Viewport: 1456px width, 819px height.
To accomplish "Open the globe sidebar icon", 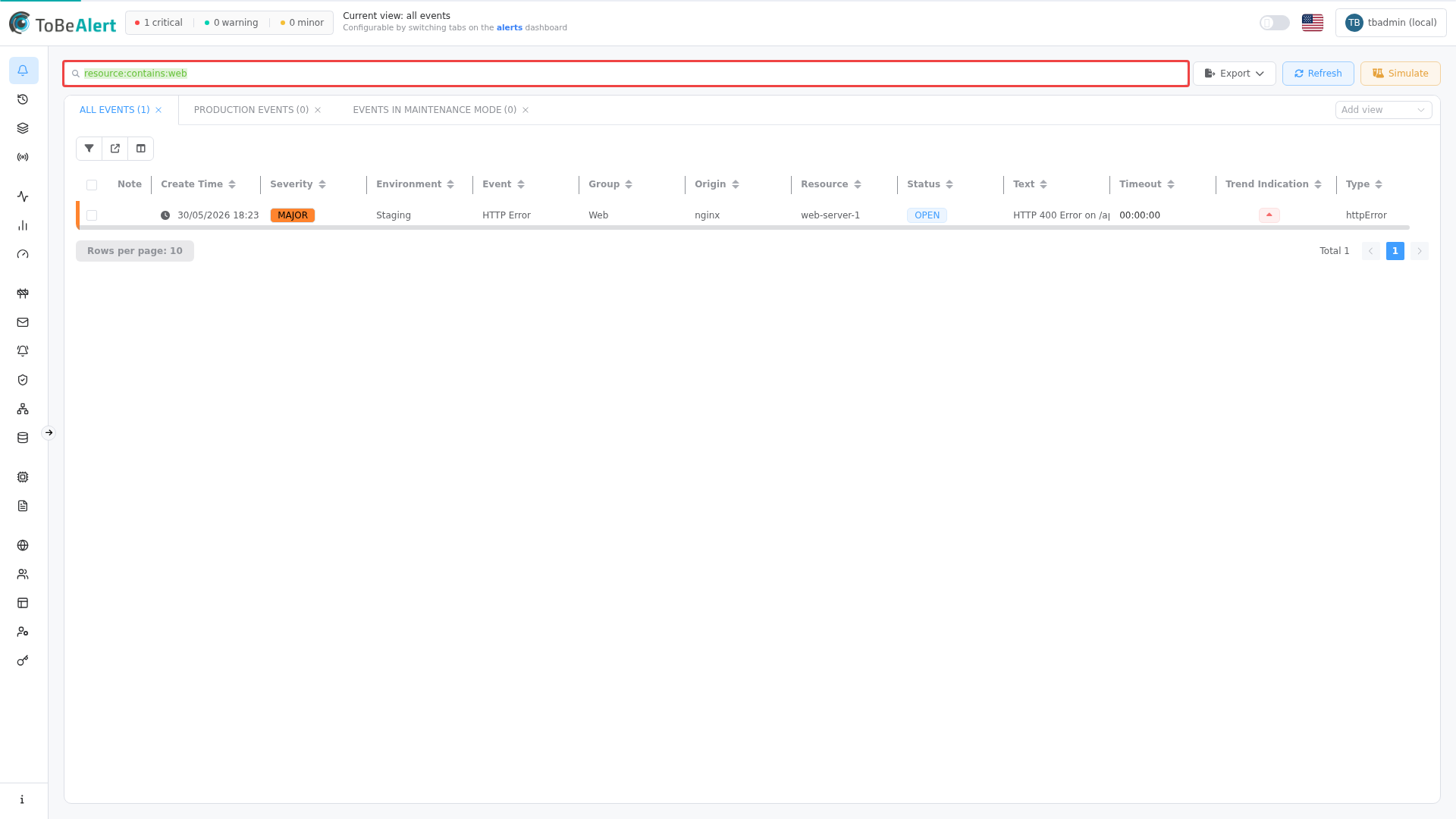I will point(23,545).
